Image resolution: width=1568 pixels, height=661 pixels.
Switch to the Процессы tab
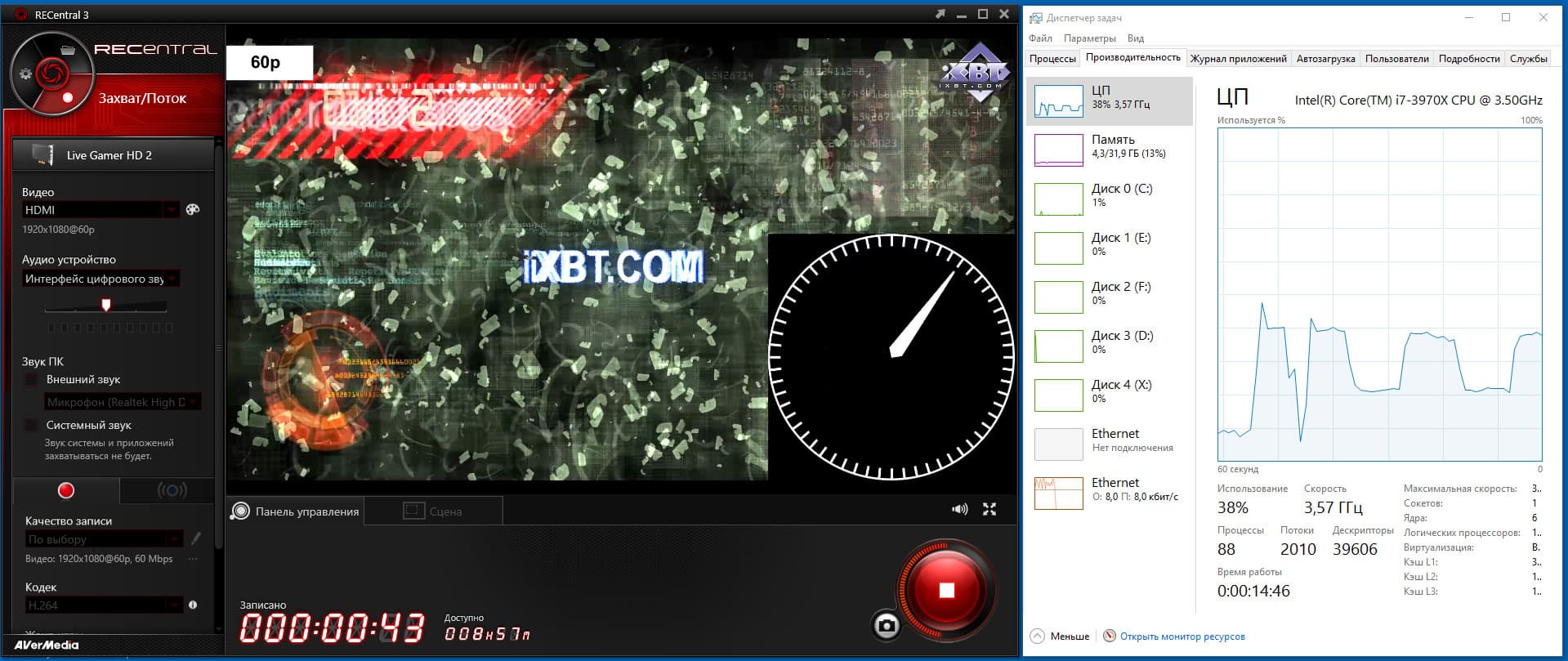click(1052, 59)
